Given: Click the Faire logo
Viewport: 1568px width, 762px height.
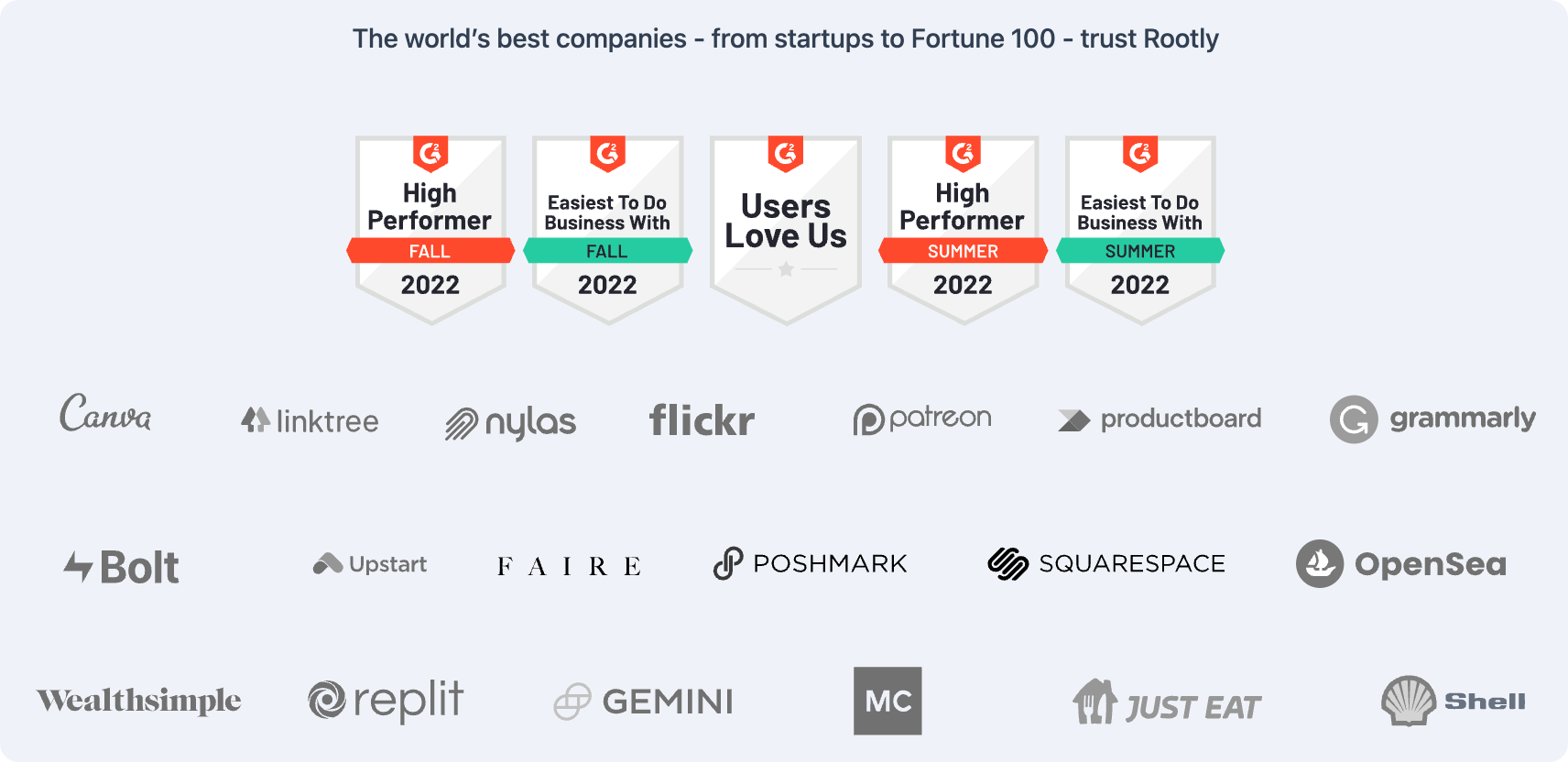Looking at the screenshot, I should click(x=569, y=567).
